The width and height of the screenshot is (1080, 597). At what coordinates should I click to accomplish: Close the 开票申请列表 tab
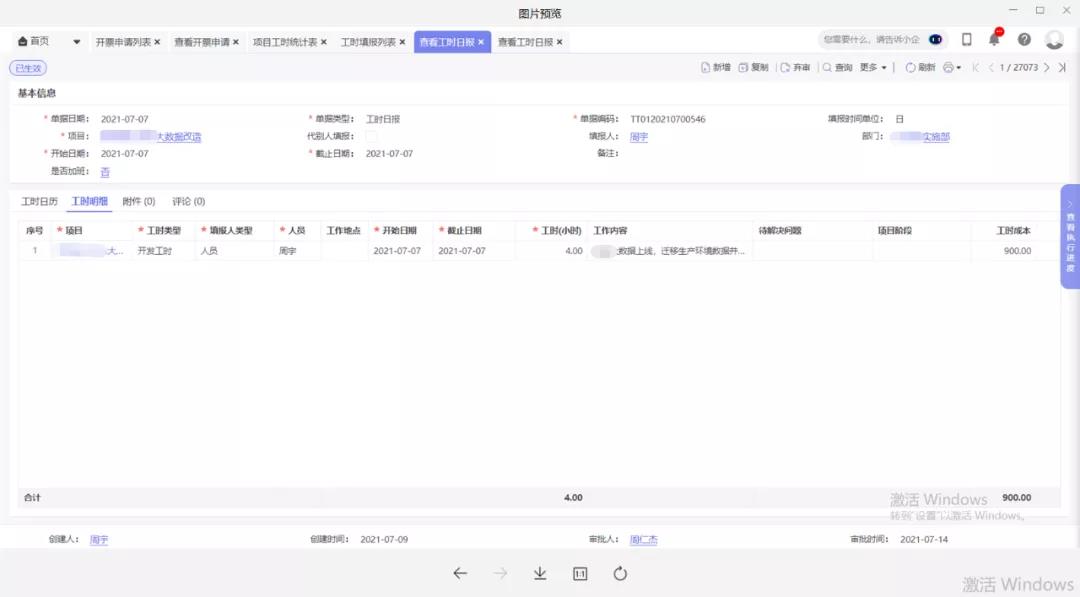click(157, 42)
